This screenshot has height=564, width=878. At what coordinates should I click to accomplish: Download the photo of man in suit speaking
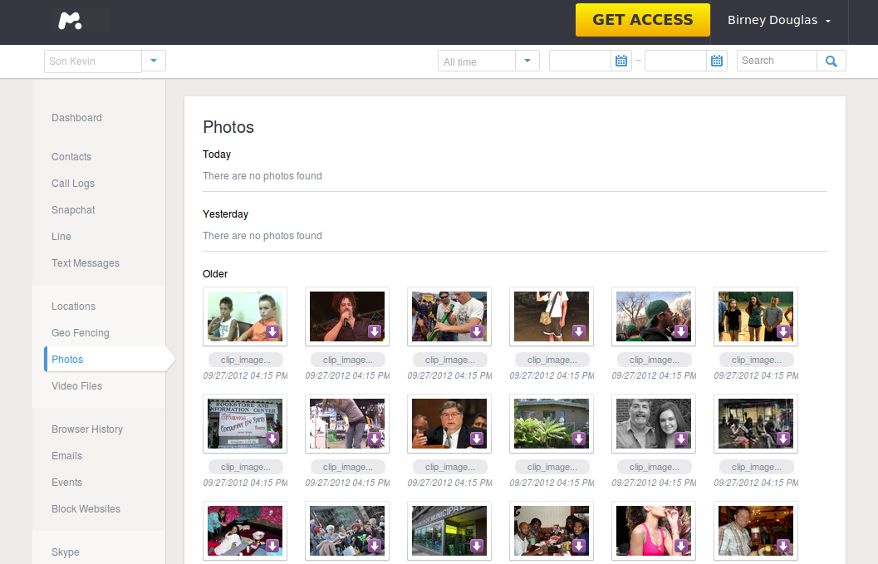[477, 439]
